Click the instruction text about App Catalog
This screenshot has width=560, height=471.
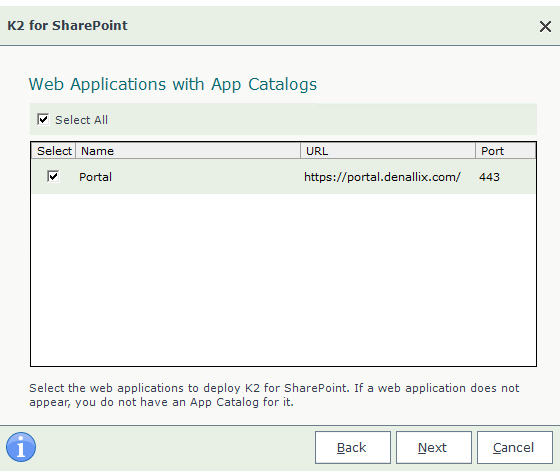pyautogui.click(x=274, y=395)
